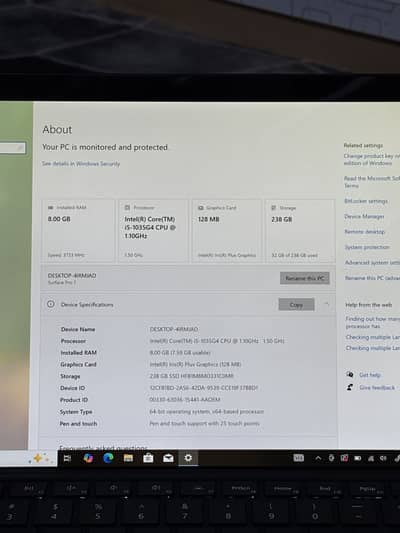Select the Product ID row value

[x=185, y=400]
